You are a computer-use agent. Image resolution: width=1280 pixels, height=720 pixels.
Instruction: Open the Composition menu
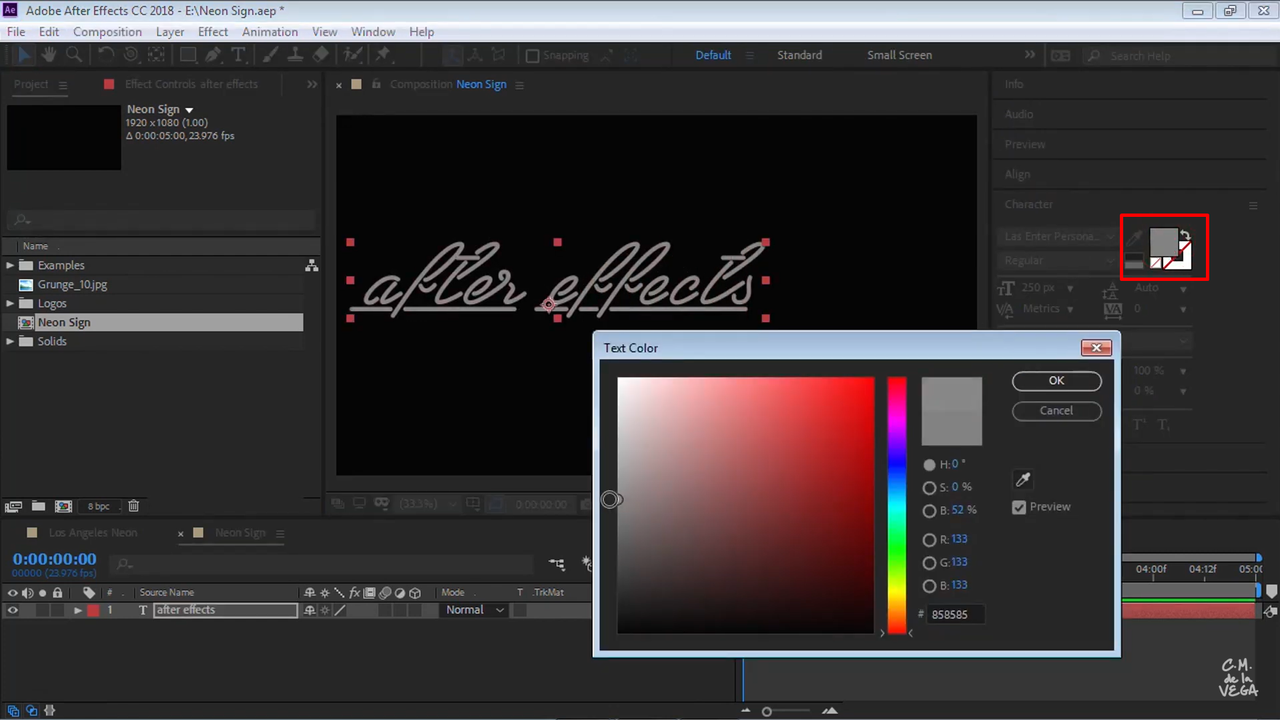coord(107,31)
